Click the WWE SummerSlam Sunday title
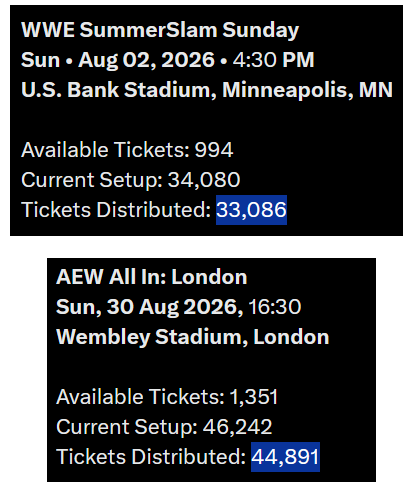The image size is (412, 490). pyautogui.click(x=160, y=30)
